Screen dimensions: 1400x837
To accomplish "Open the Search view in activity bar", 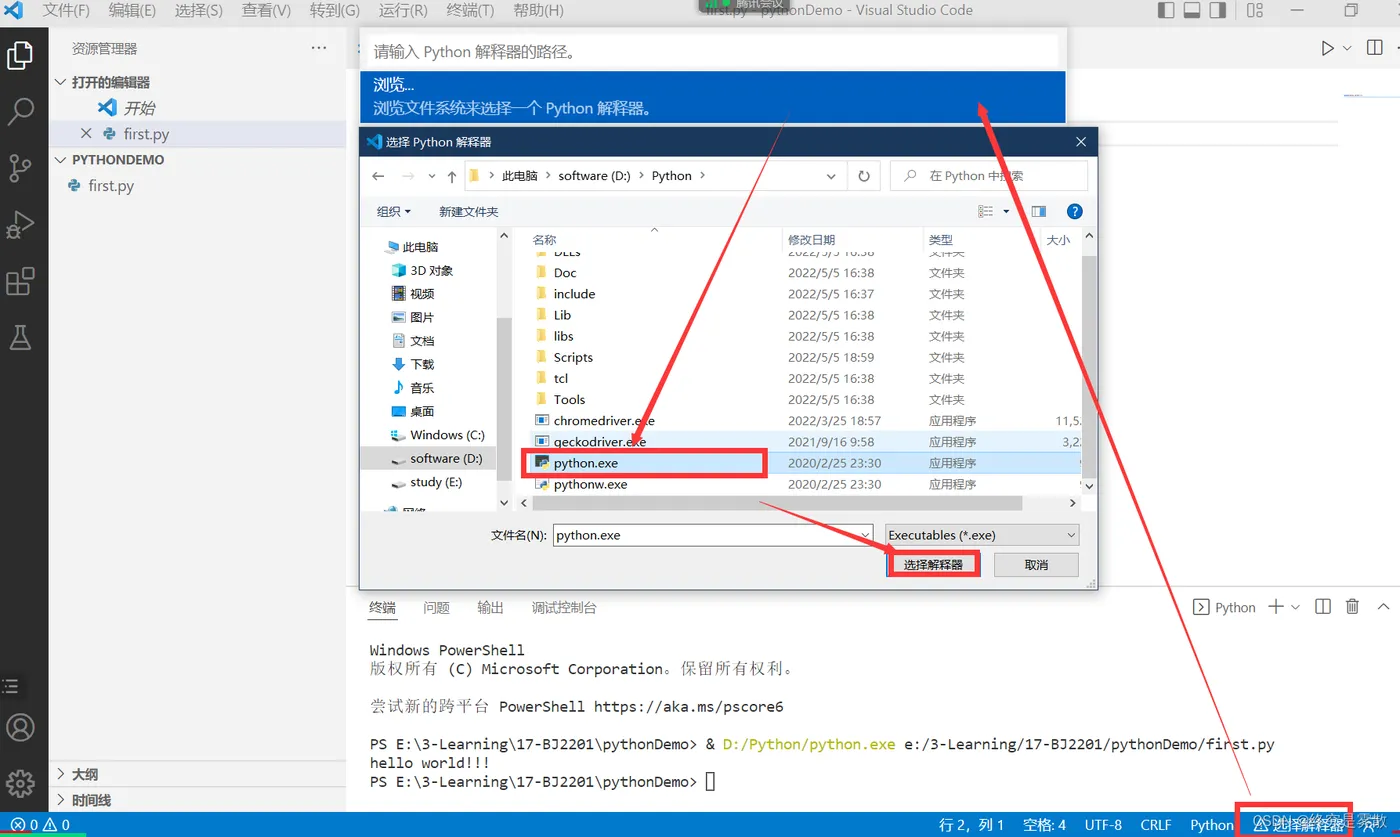I will (20, 111).
